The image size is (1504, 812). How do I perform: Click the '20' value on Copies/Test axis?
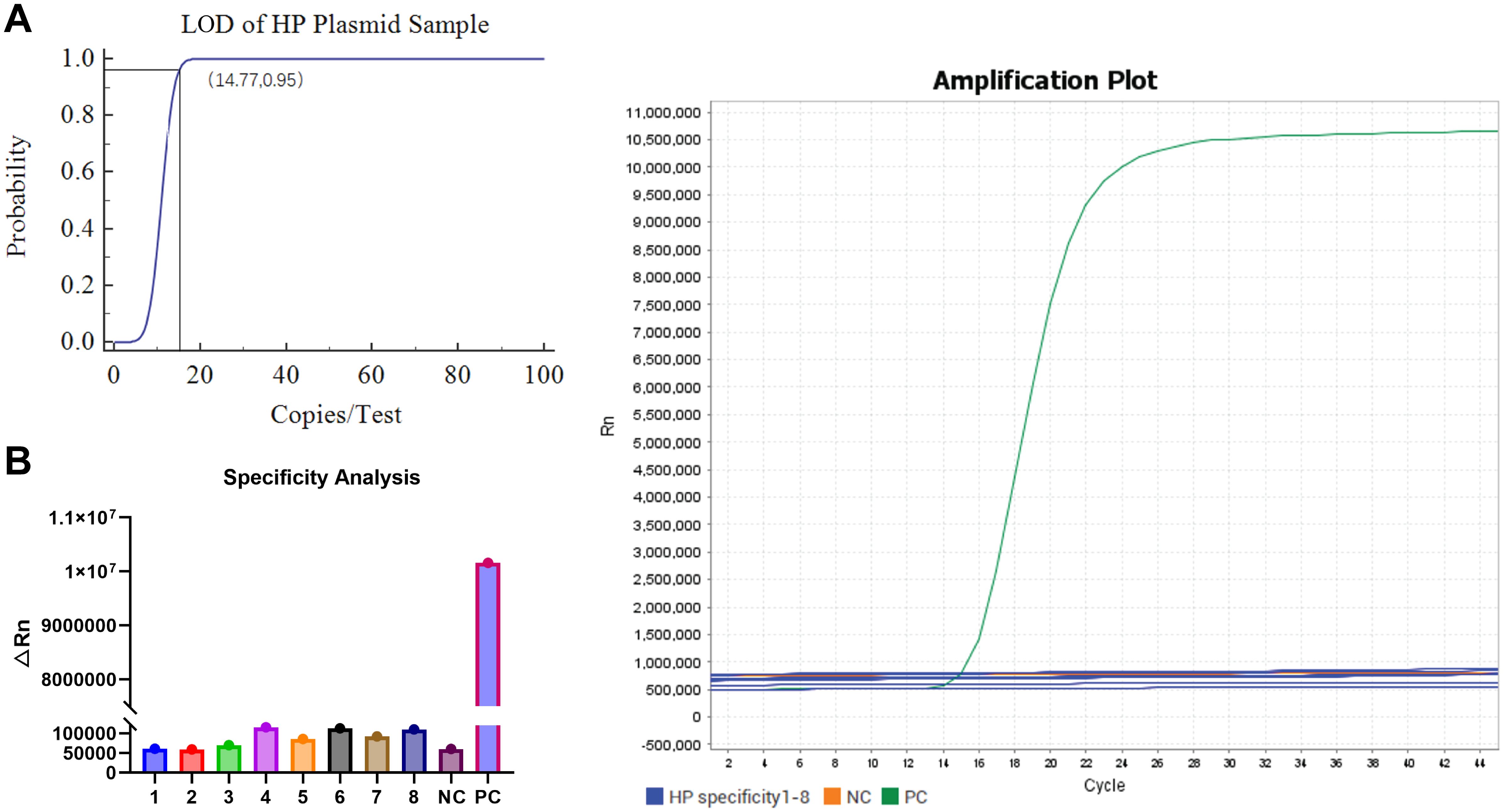[x=200, y=375]
